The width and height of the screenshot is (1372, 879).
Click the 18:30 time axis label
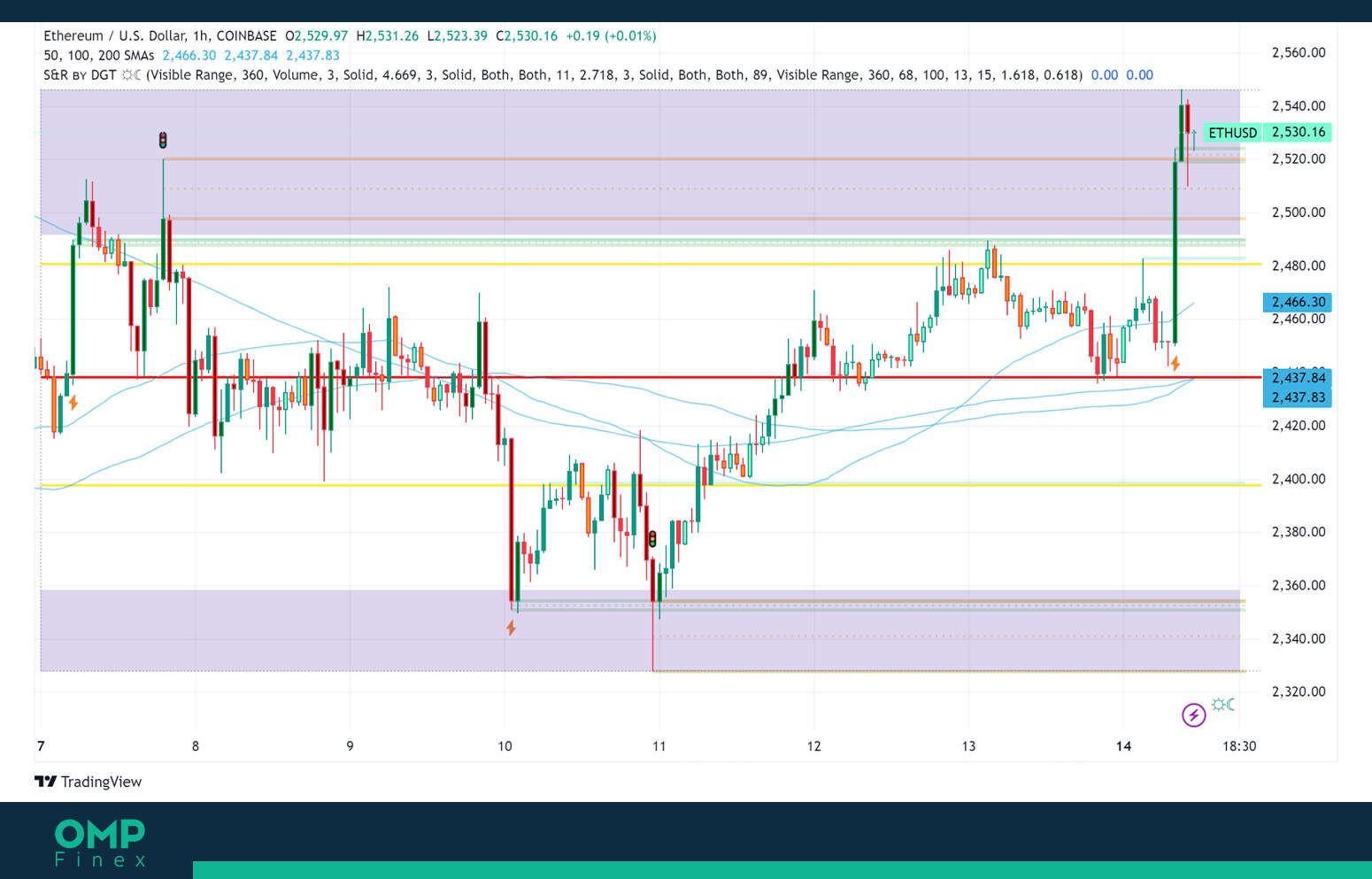[x=1239, y=746]
